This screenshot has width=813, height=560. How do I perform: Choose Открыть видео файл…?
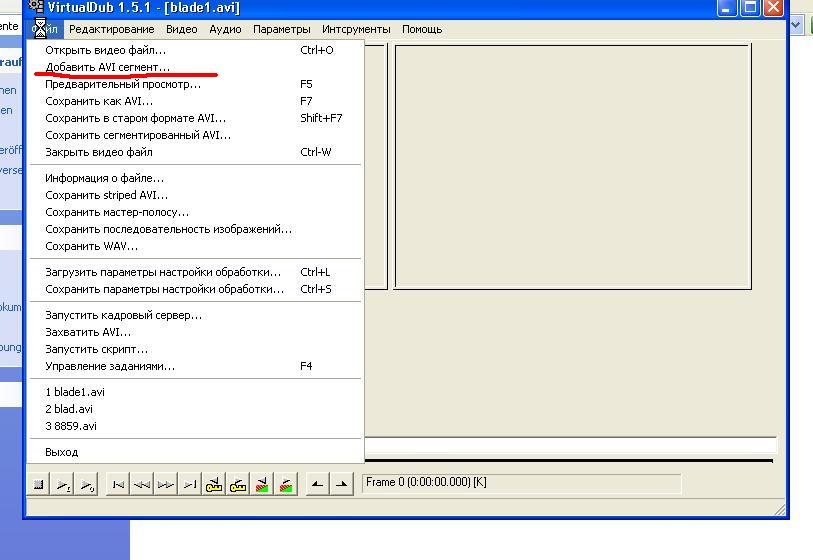(x=195, y=50)
